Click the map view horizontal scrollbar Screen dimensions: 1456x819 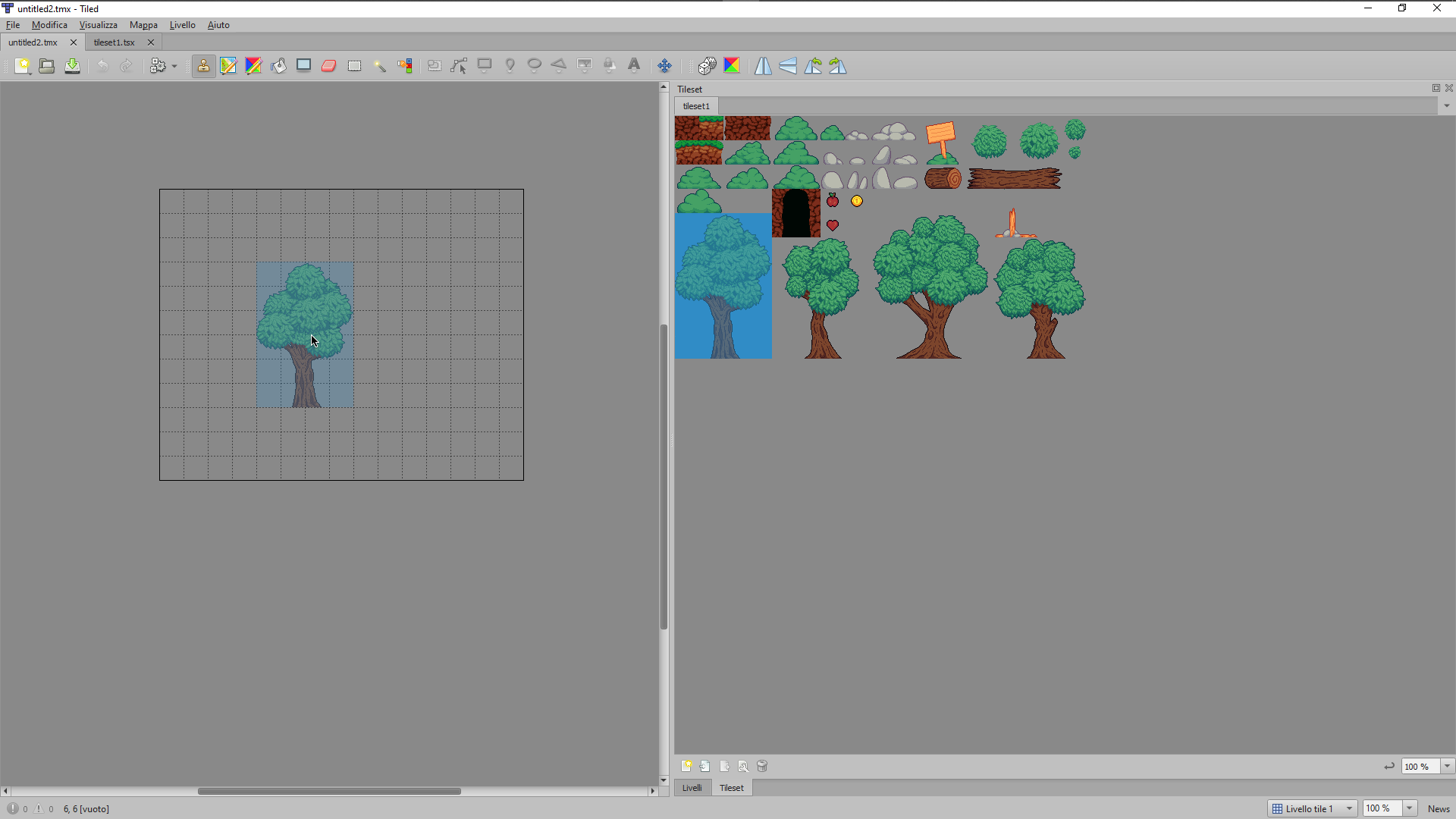coord(328,791)
